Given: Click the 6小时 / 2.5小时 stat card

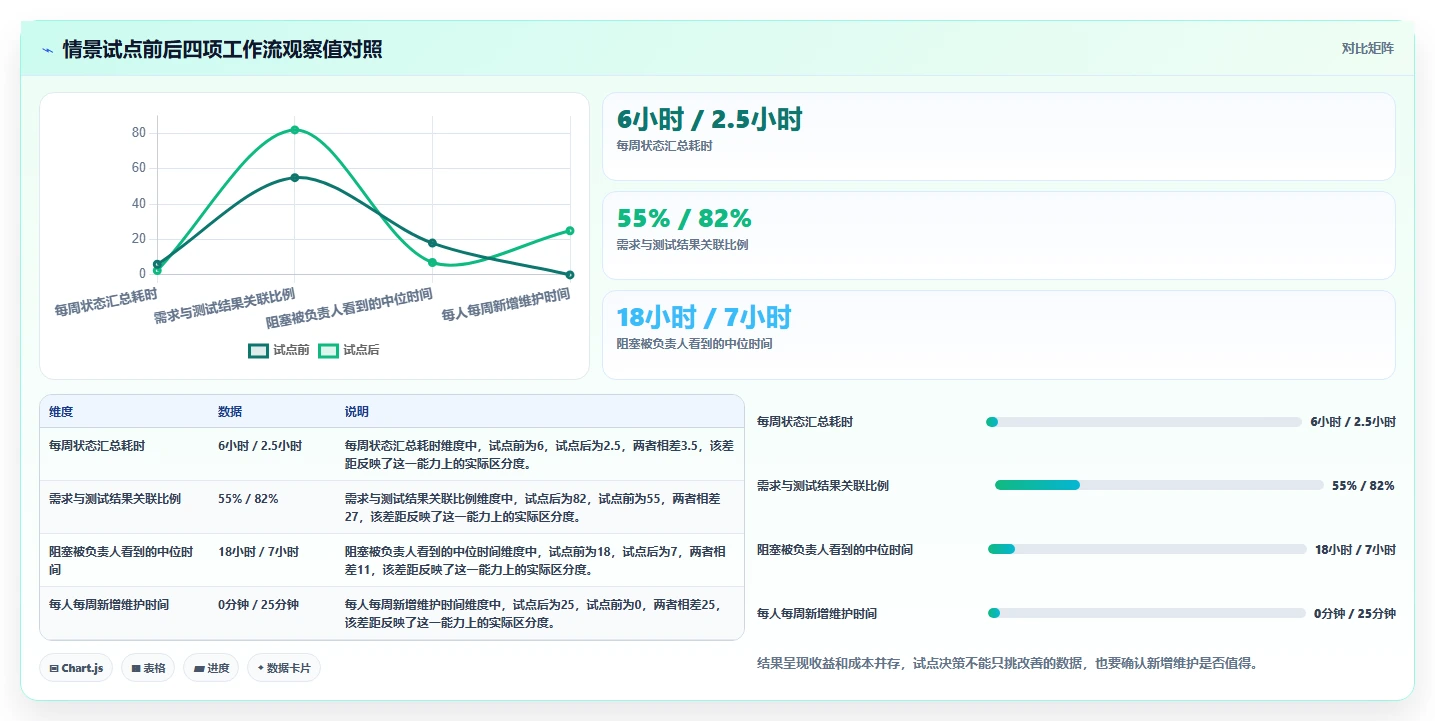Looking at the screenshot, I should [x=998, y=136].
